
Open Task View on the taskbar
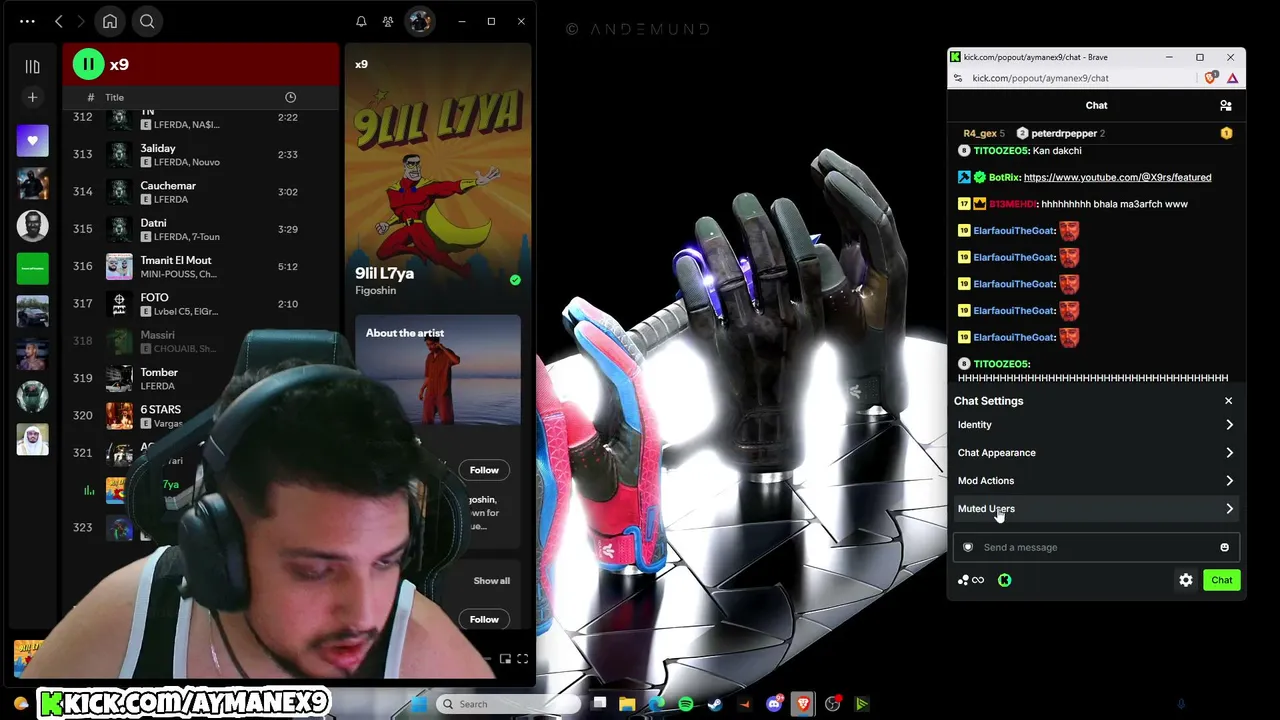(599, 704)
